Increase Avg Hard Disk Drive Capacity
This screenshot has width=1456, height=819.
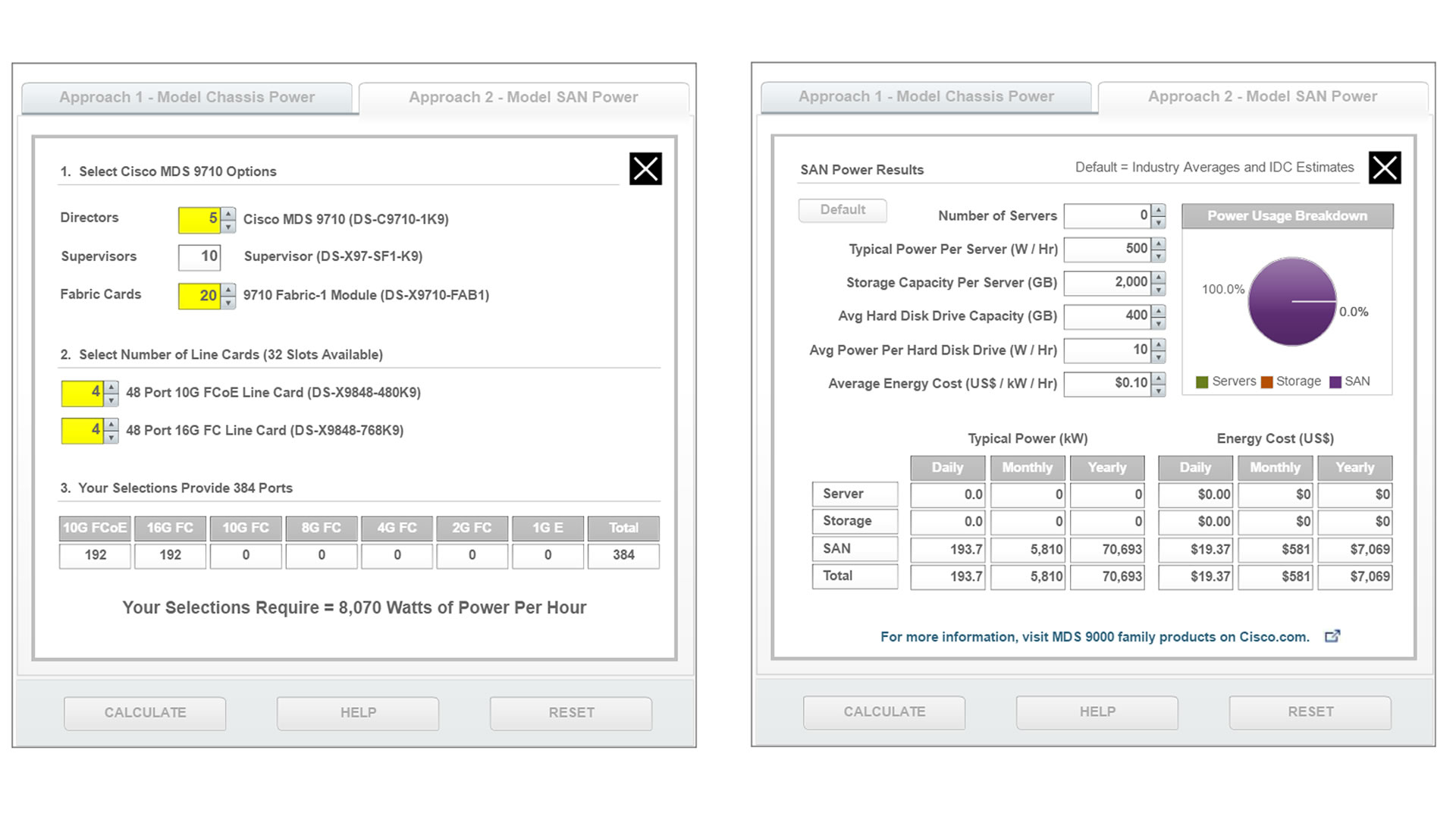(1159, 310)
